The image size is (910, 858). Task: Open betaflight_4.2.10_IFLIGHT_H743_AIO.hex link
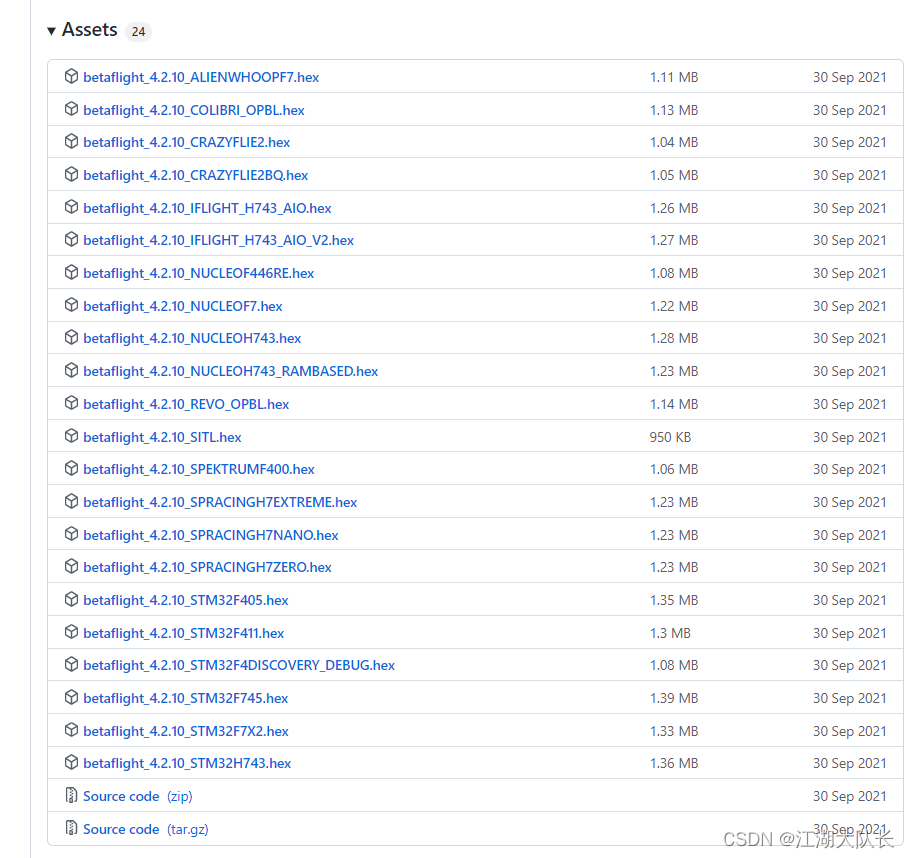[x=207, y=208]
